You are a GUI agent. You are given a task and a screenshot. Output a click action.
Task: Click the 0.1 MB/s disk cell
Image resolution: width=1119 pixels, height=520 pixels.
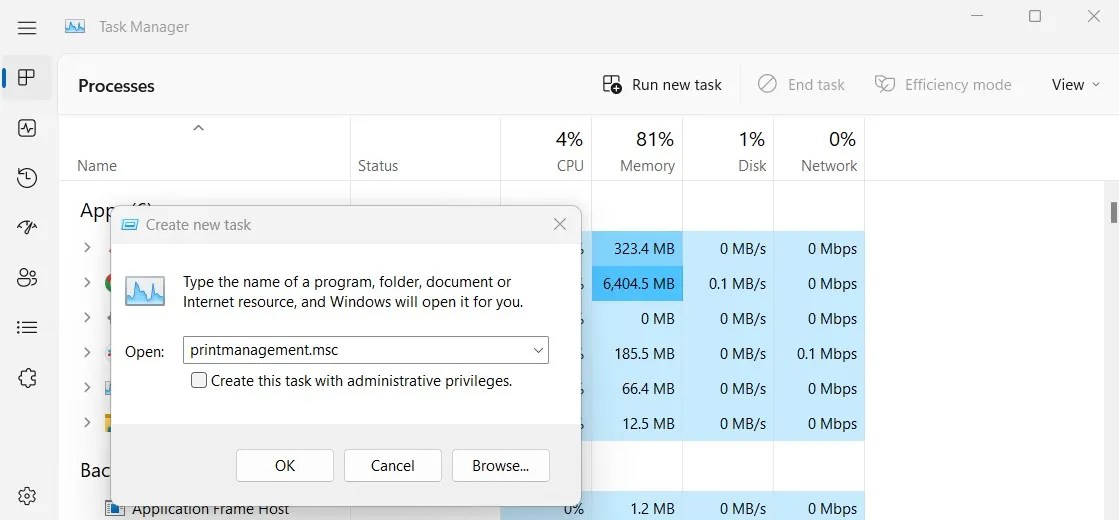pos(728,283)
